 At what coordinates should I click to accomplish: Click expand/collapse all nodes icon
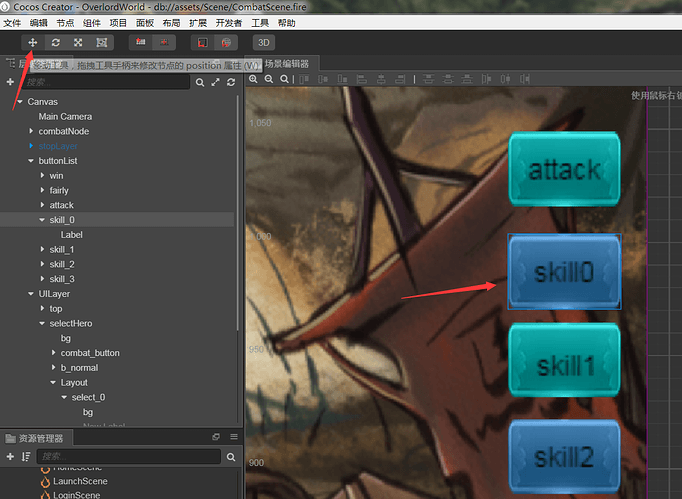point(215,82)
